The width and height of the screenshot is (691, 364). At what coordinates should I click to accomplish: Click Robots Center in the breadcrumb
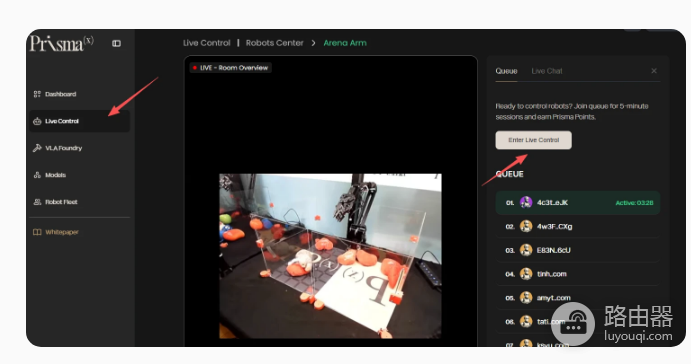tap(275, 43)
